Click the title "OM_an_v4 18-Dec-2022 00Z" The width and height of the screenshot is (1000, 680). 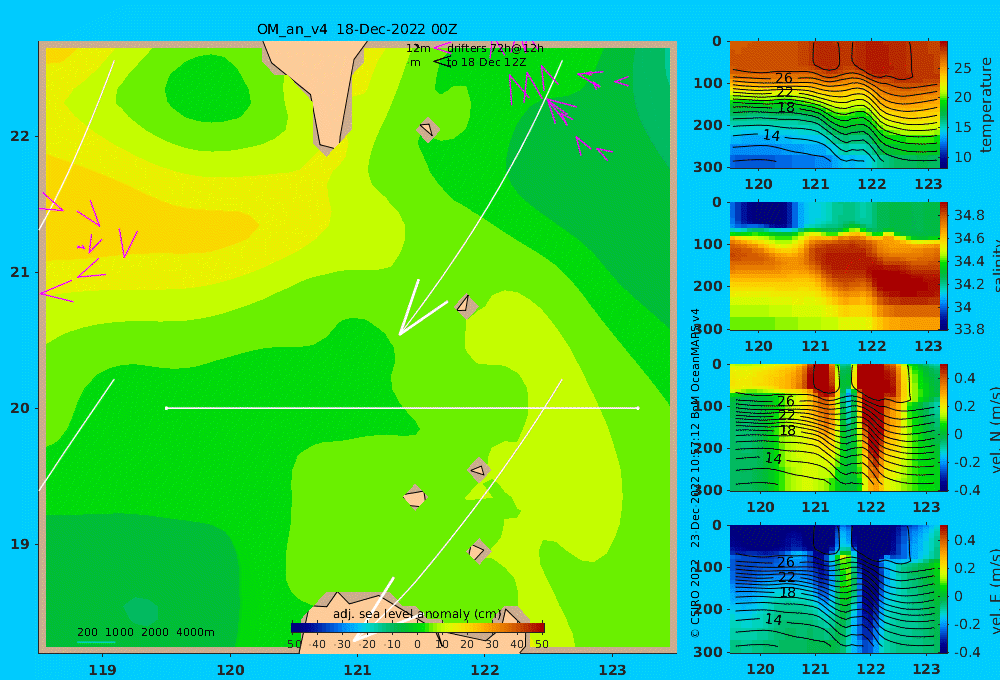click(357, 29)
